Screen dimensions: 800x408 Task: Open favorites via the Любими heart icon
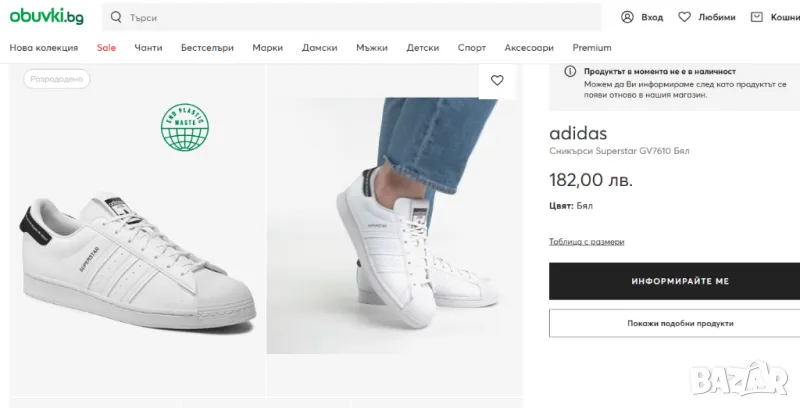(685, 17)
